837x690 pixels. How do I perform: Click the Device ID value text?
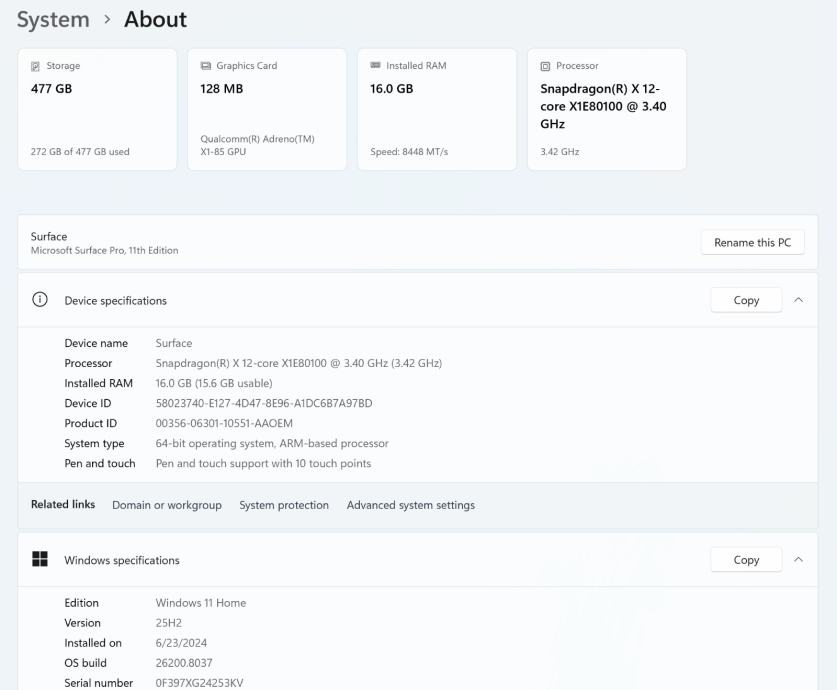click(264, 403)
